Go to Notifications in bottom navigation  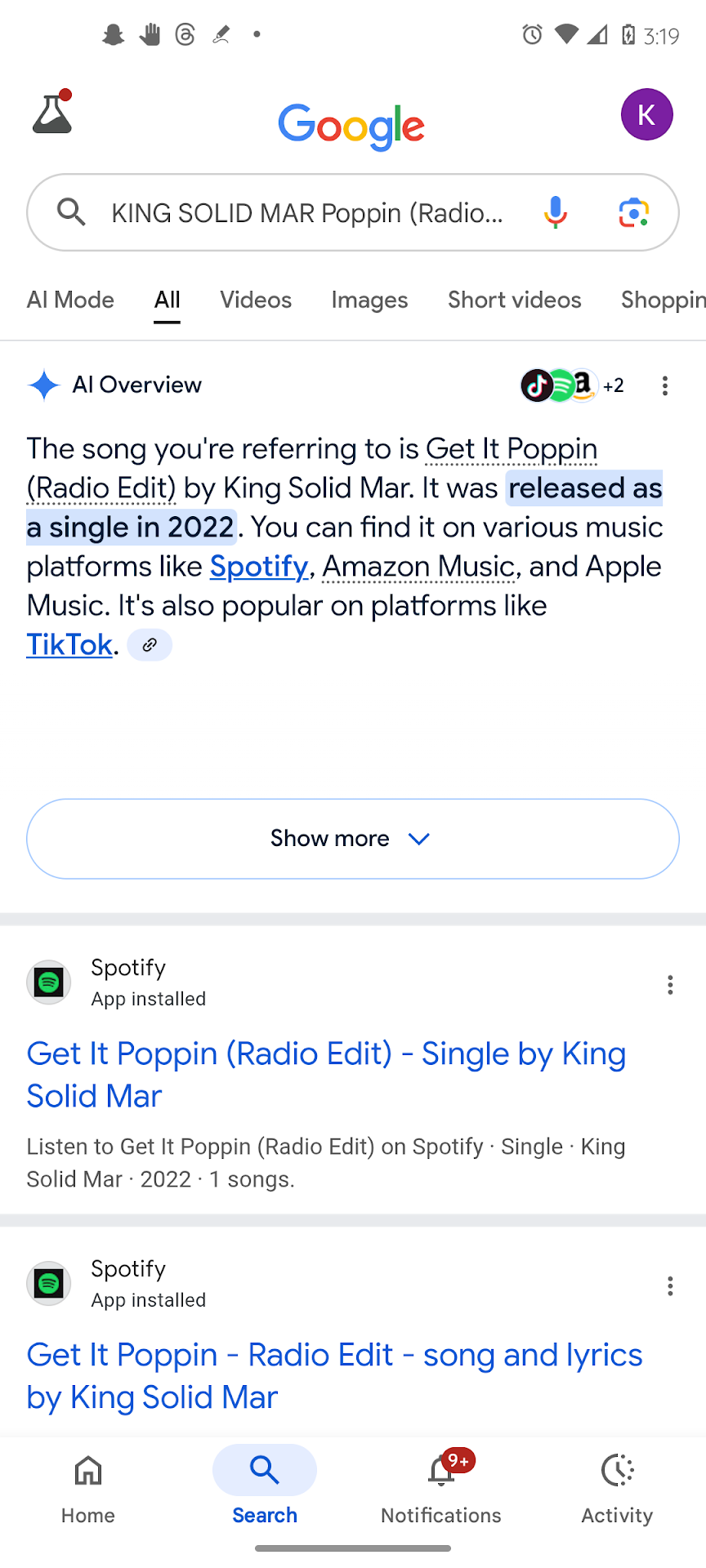tap(441, 1488)
